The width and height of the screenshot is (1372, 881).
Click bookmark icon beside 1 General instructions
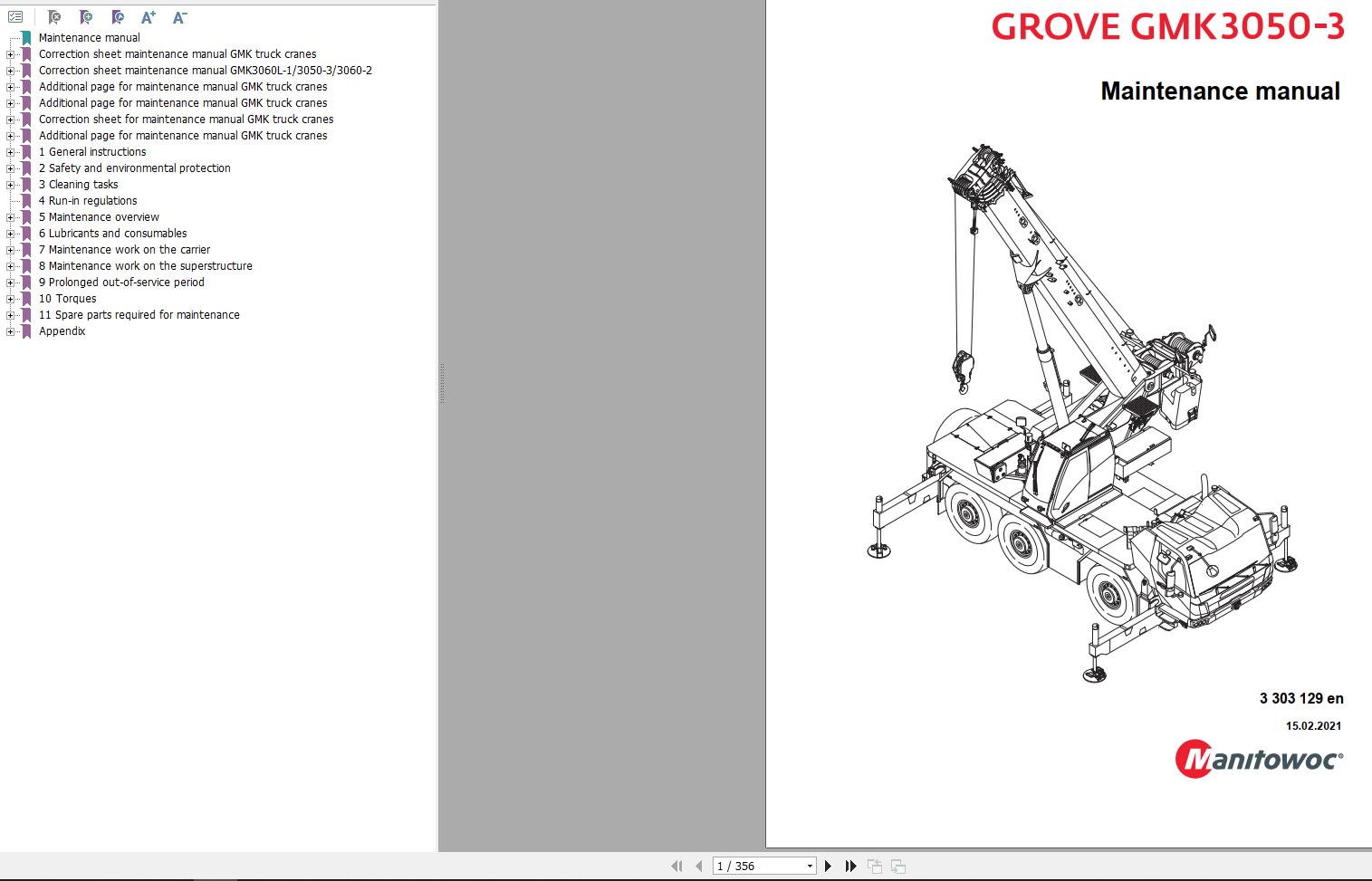point(26,152)
